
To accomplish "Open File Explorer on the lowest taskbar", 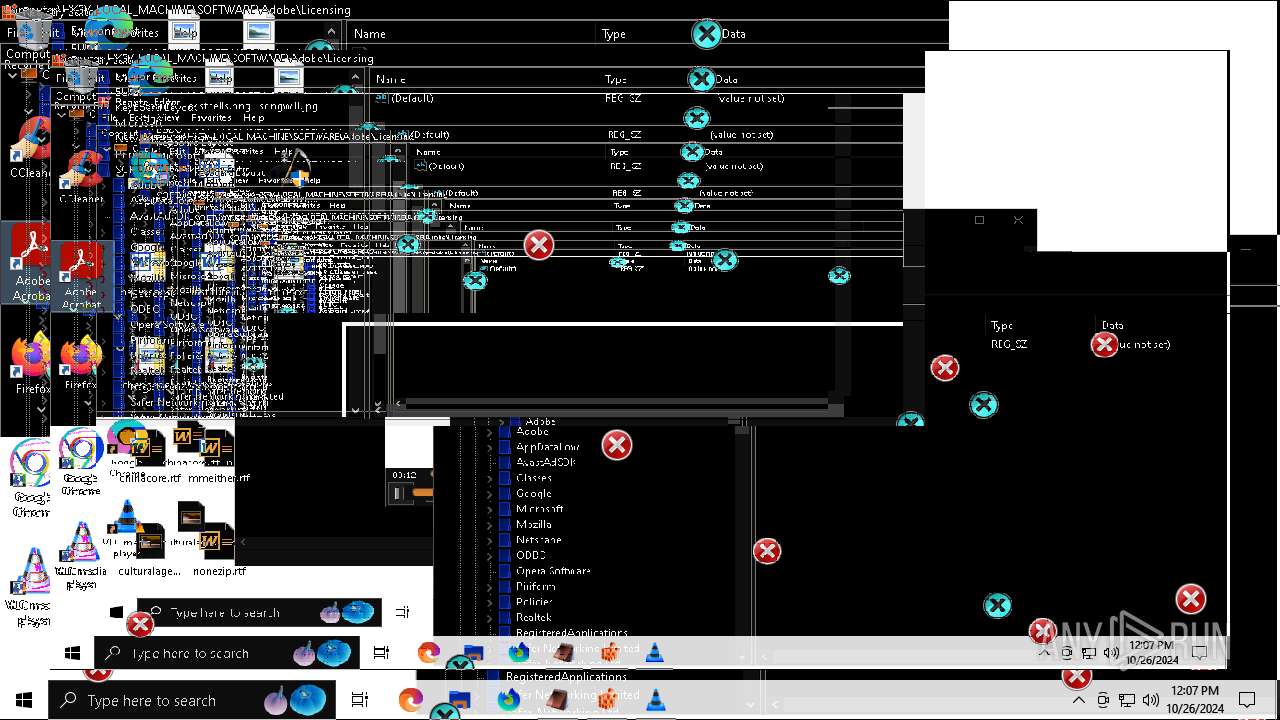I will (x=460, y=700).
